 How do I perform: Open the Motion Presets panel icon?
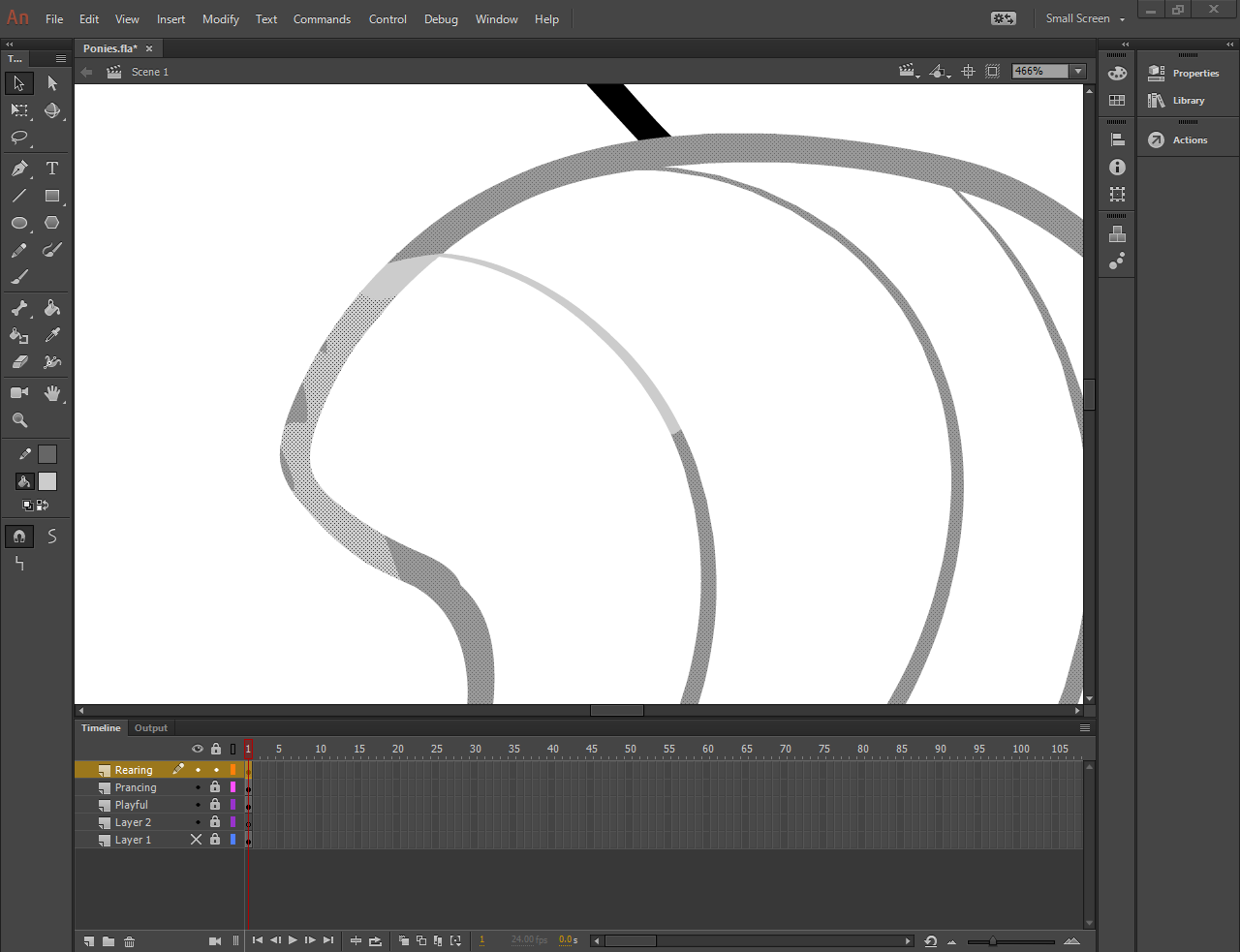[x=1117, y=261]
